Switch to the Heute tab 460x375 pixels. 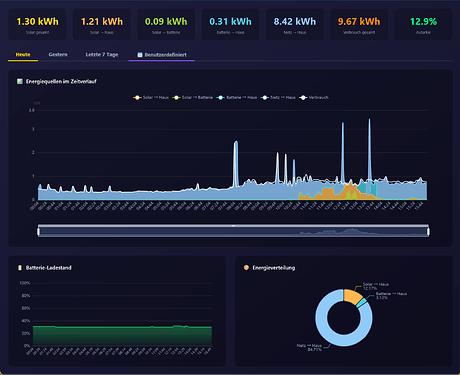pyautogui.click(x=23, y=55)
